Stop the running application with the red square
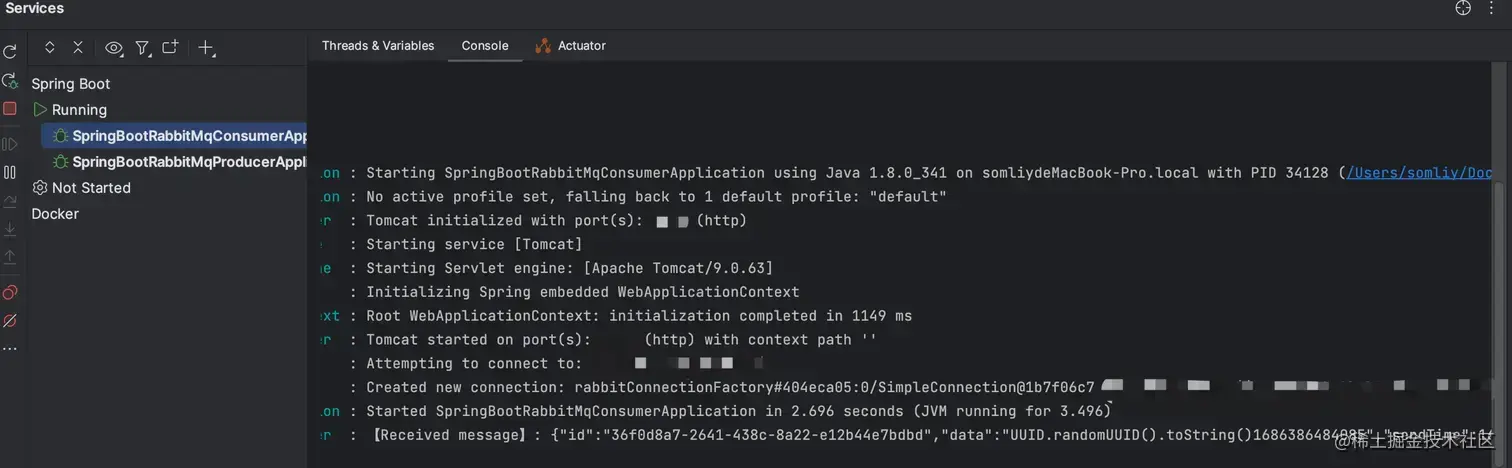 point(10,108)
